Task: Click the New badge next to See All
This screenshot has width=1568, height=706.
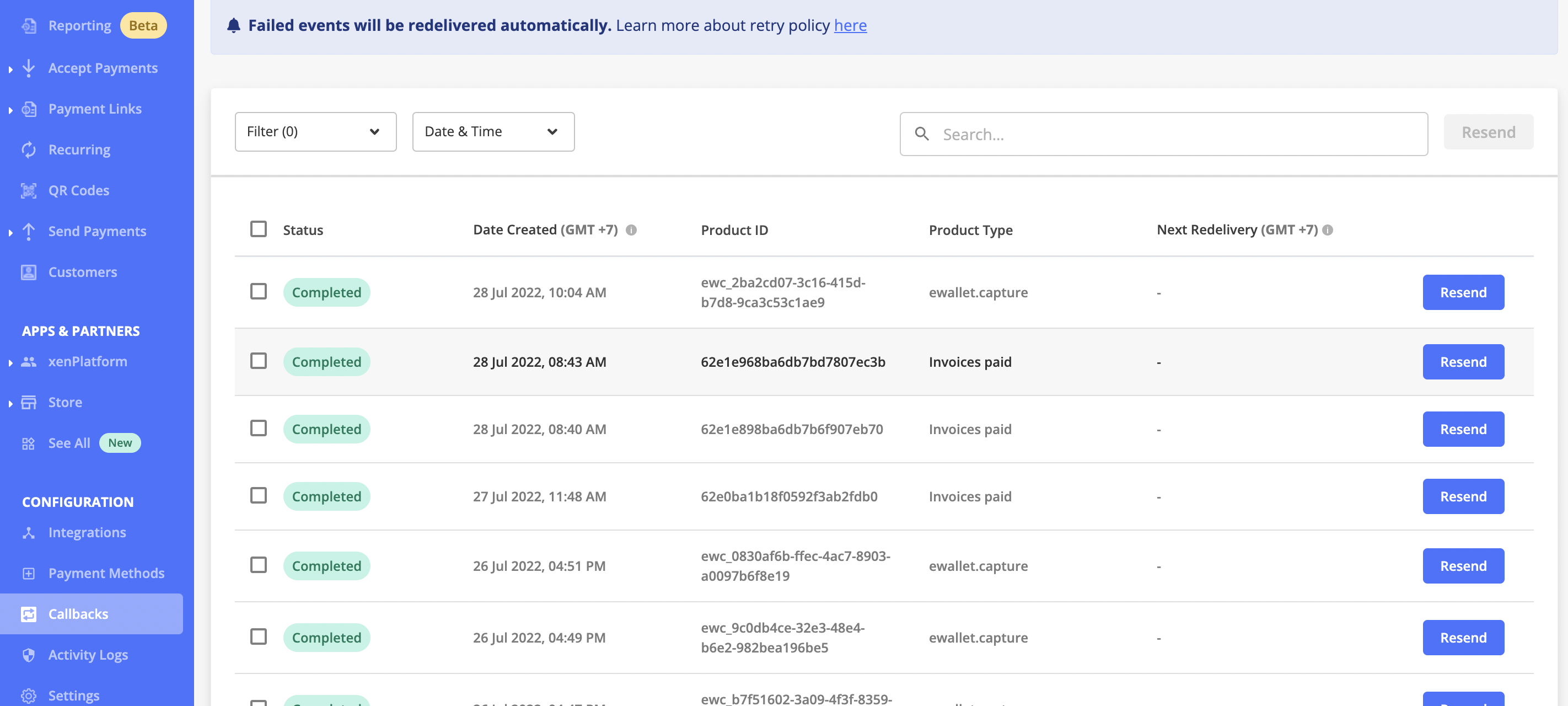Action: (120, 443)
